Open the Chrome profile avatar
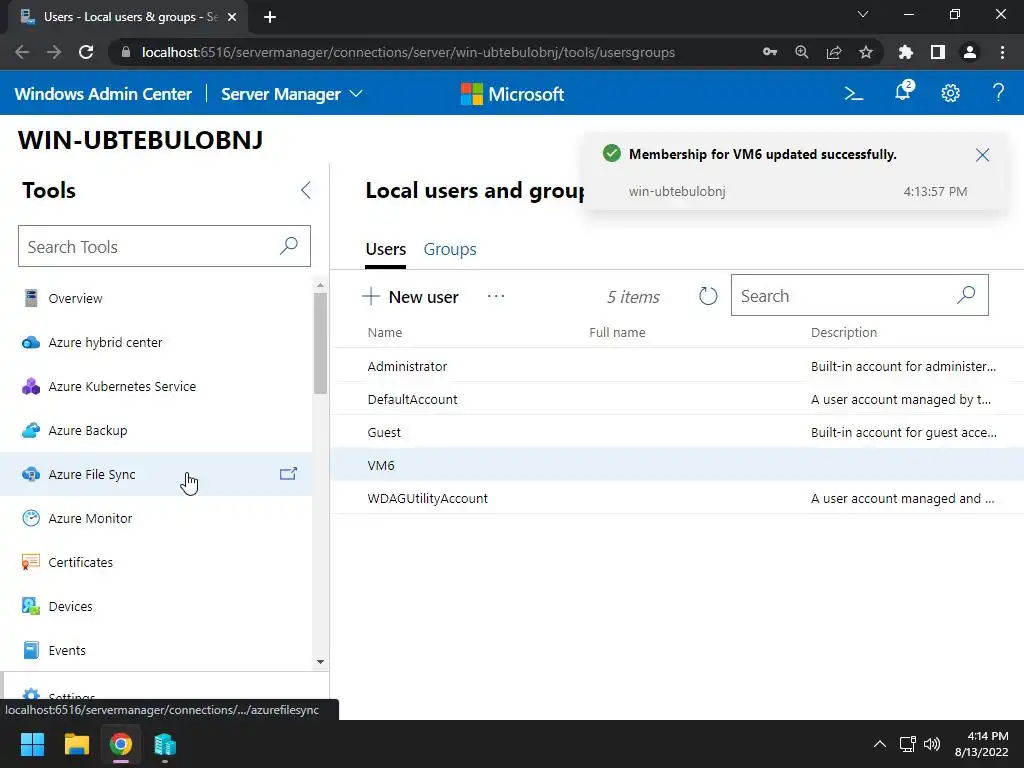 pos(970,52)
